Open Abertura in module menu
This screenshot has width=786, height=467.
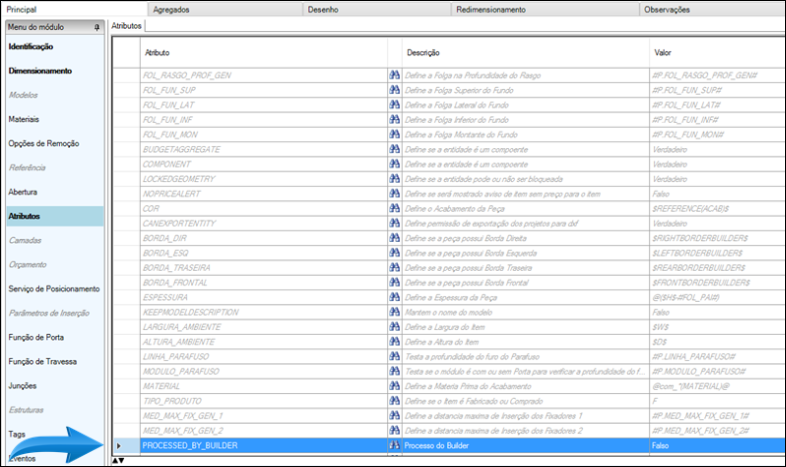tap(23, 192)
